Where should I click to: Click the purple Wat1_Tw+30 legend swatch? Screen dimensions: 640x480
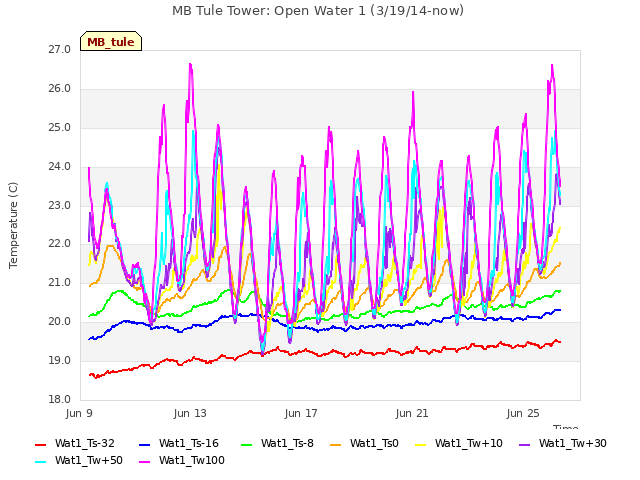524,444
